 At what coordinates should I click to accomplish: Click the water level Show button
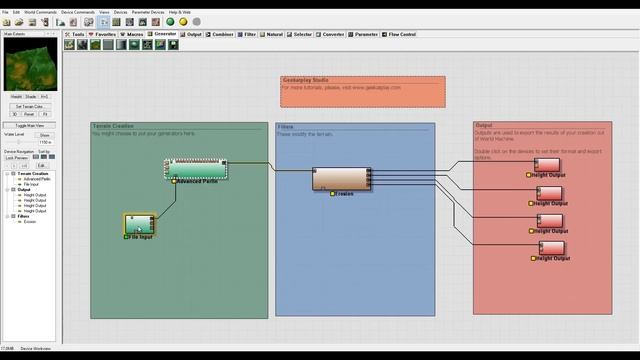[44, 135]
